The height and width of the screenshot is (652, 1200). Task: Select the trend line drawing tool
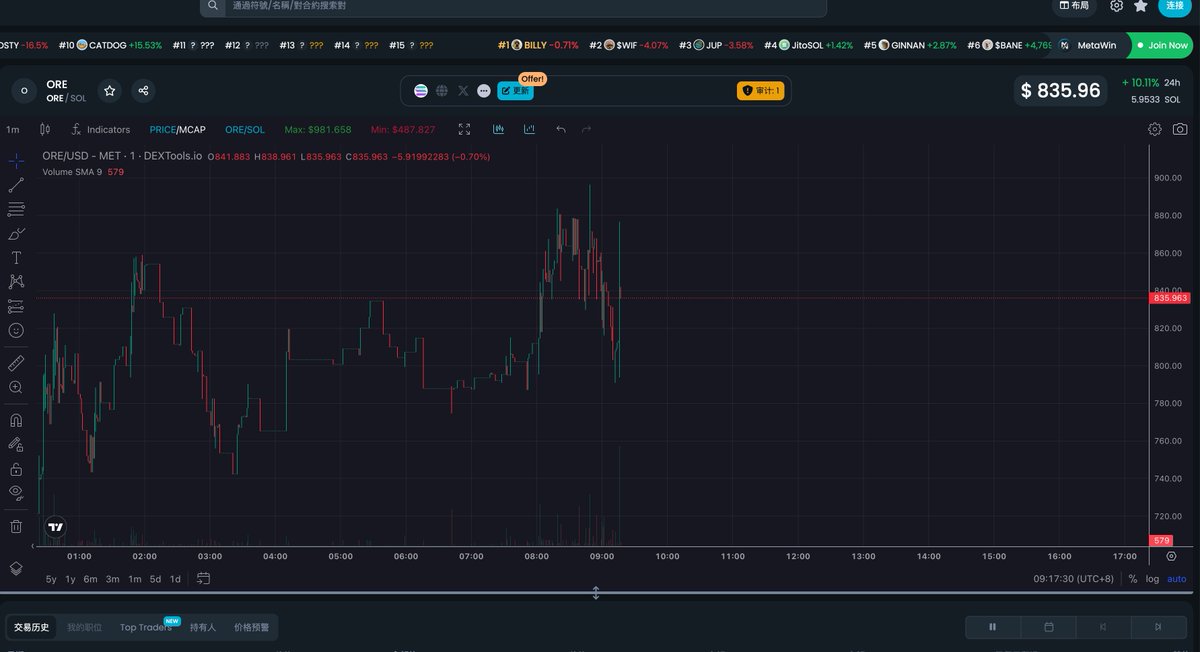(x=16, y=185)
